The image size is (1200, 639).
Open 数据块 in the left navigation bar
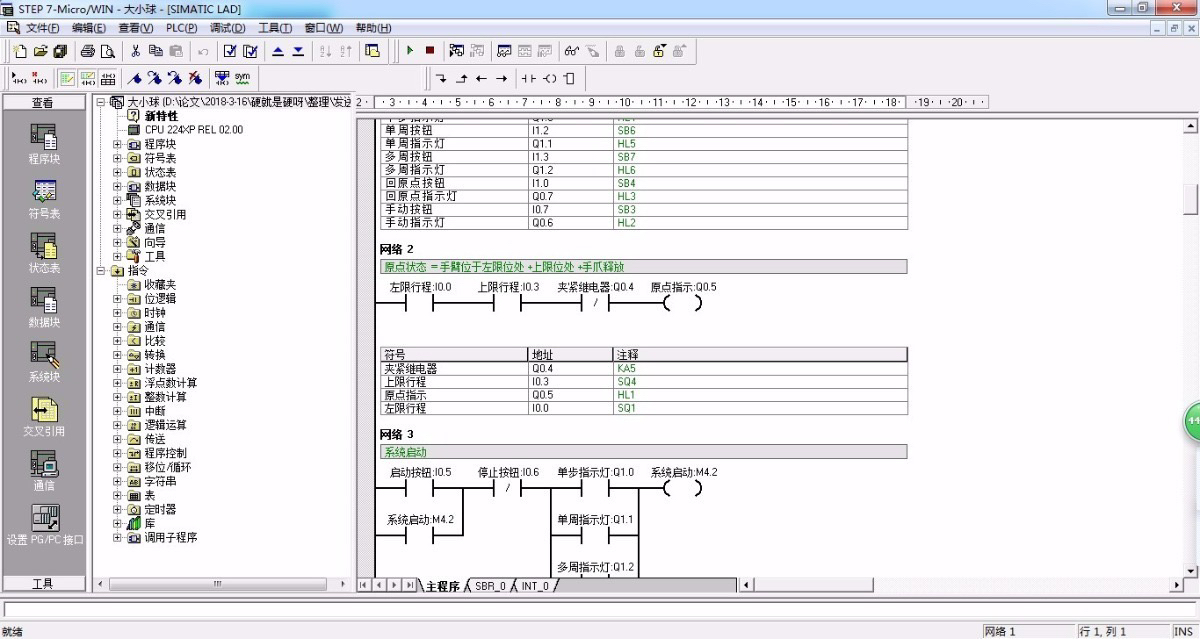(x=44, y=308)
